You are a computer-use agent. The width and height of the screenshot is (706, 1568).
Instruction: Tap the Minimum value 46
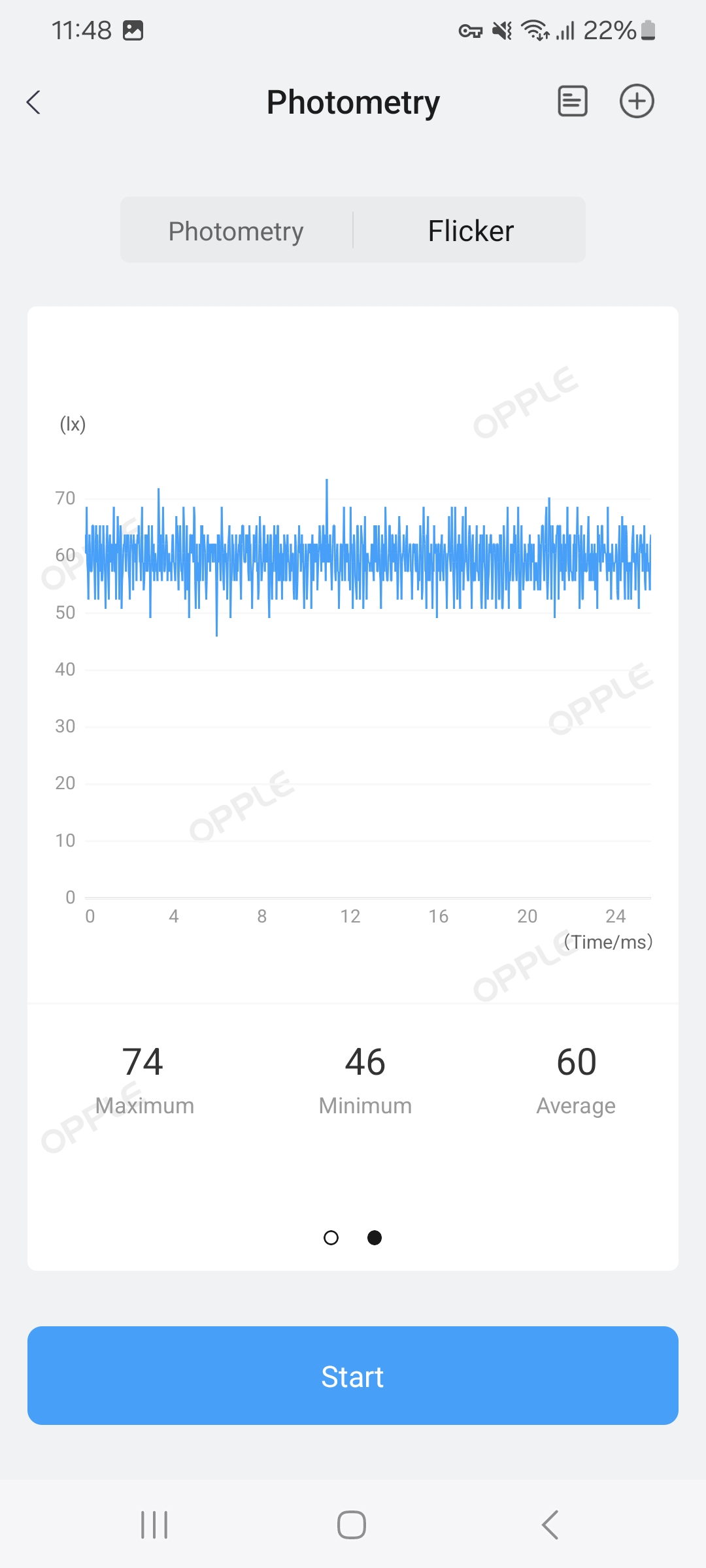click(365, 1062)
